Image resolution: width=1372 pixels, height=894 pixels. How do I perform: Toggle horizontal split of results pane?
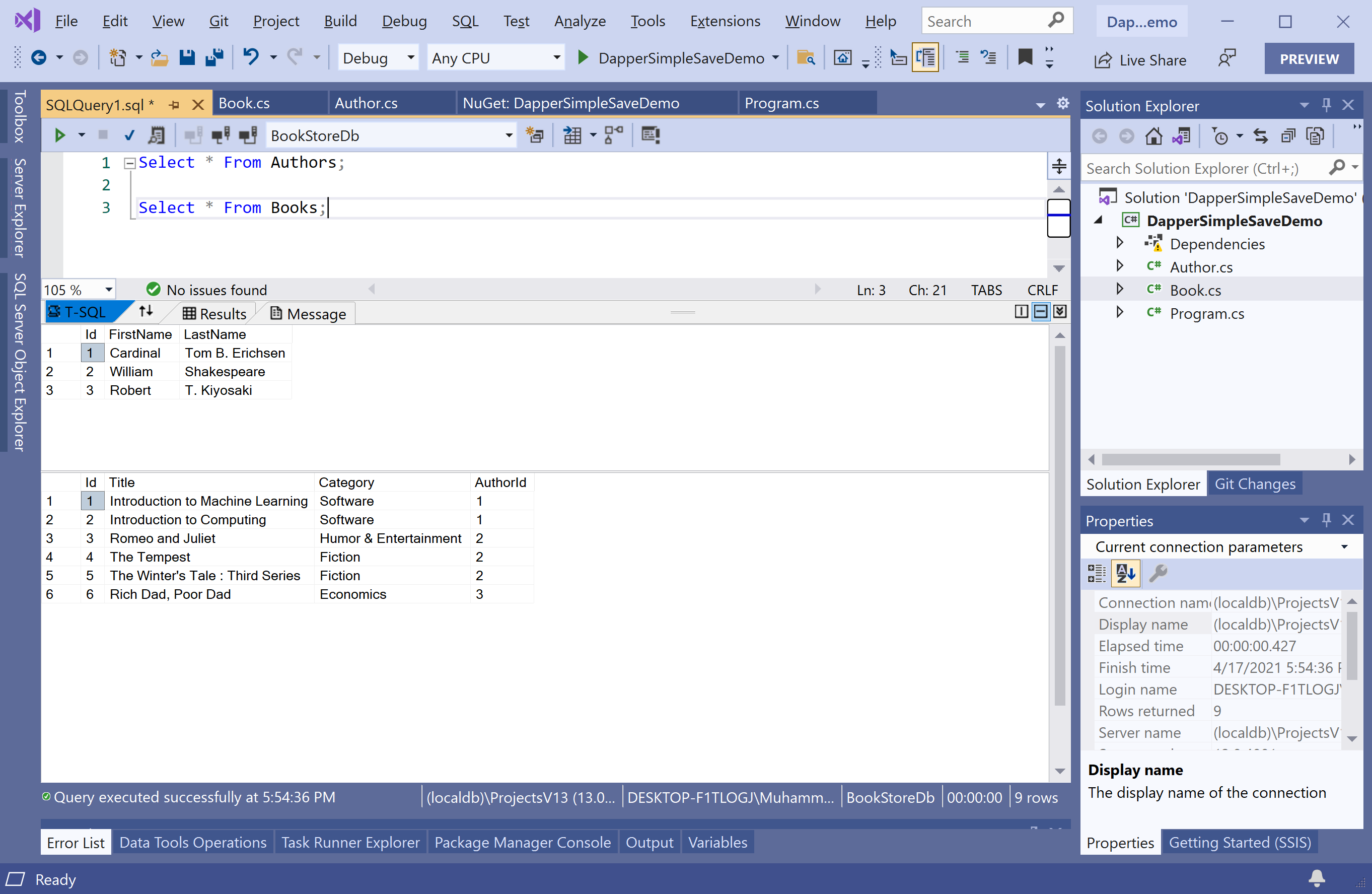pyautogui.click(x=1041, y=312)
